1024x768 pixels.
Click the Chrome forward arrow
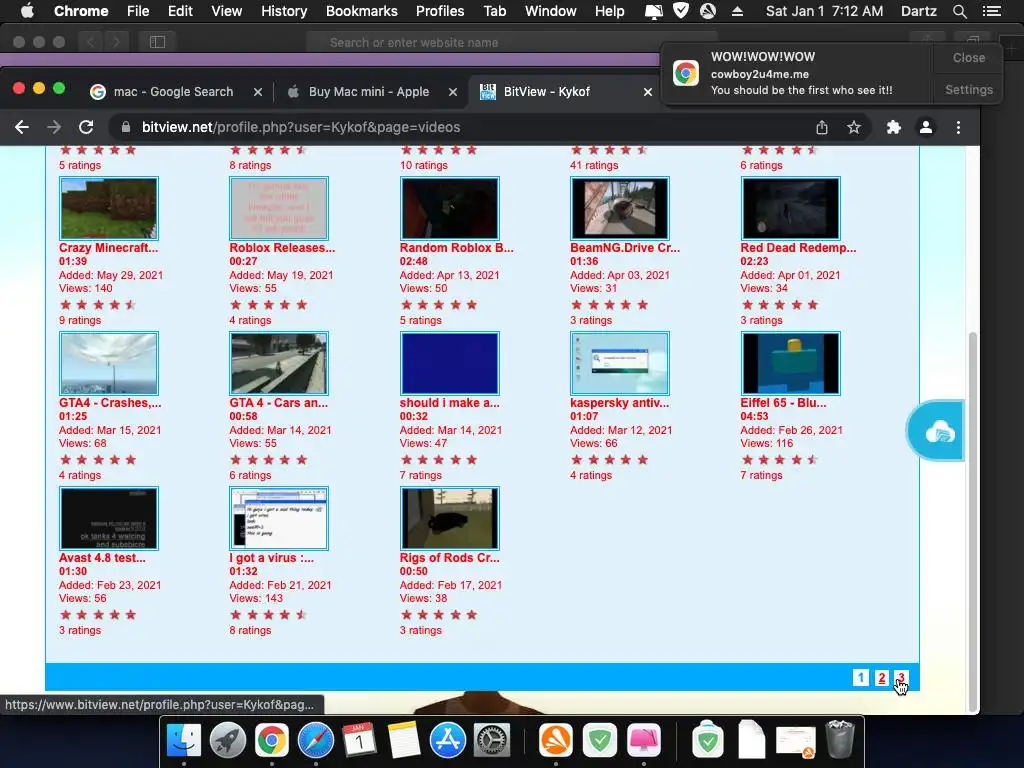coord(54,127)
